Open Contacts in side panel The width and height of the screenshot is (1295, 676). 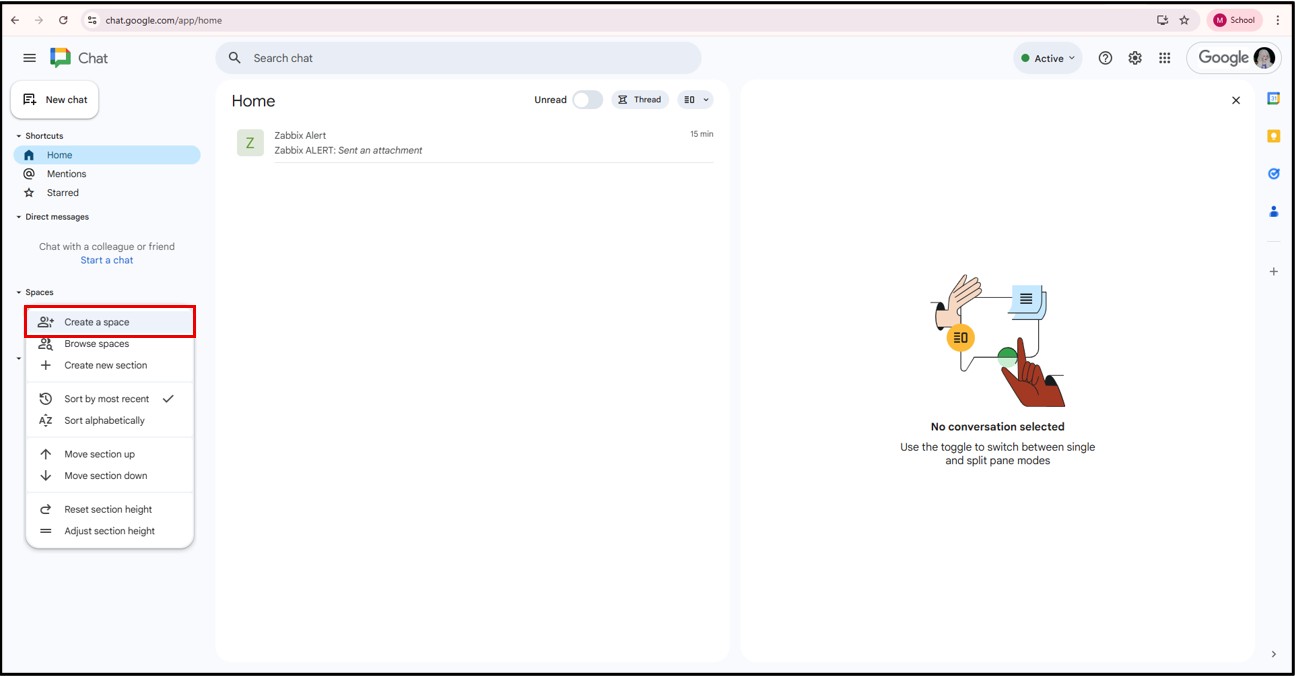coord(1273,211)
